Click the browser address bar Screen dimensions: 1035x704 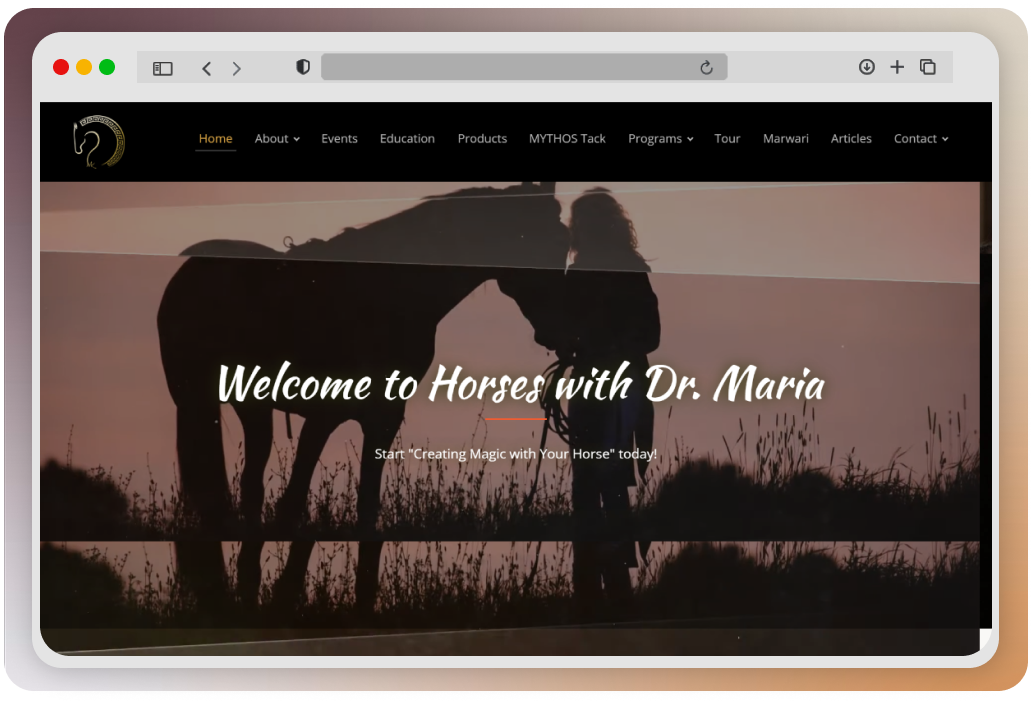click(x=524, y=67)
